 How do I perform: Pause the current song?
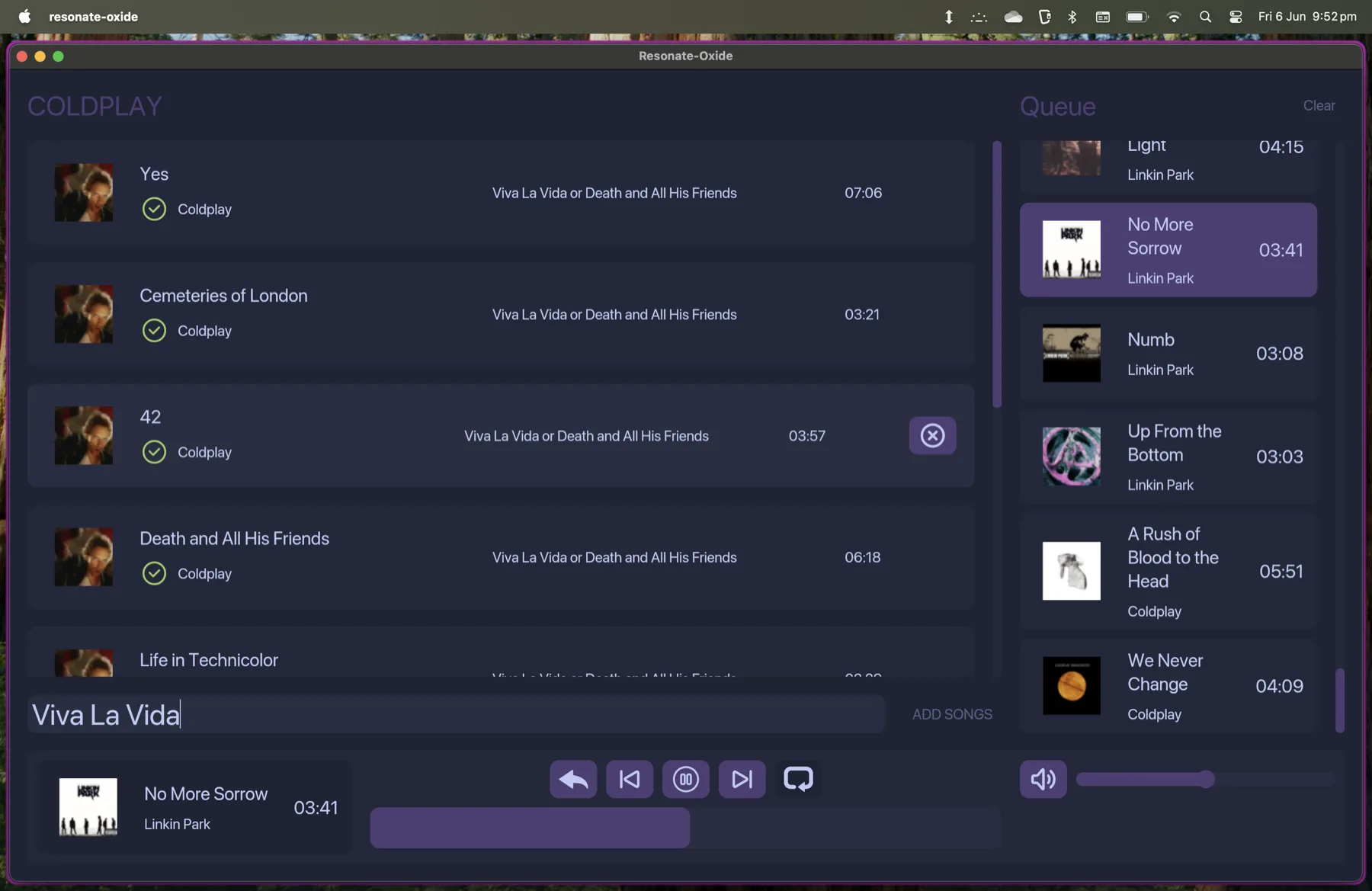point(685,779)
